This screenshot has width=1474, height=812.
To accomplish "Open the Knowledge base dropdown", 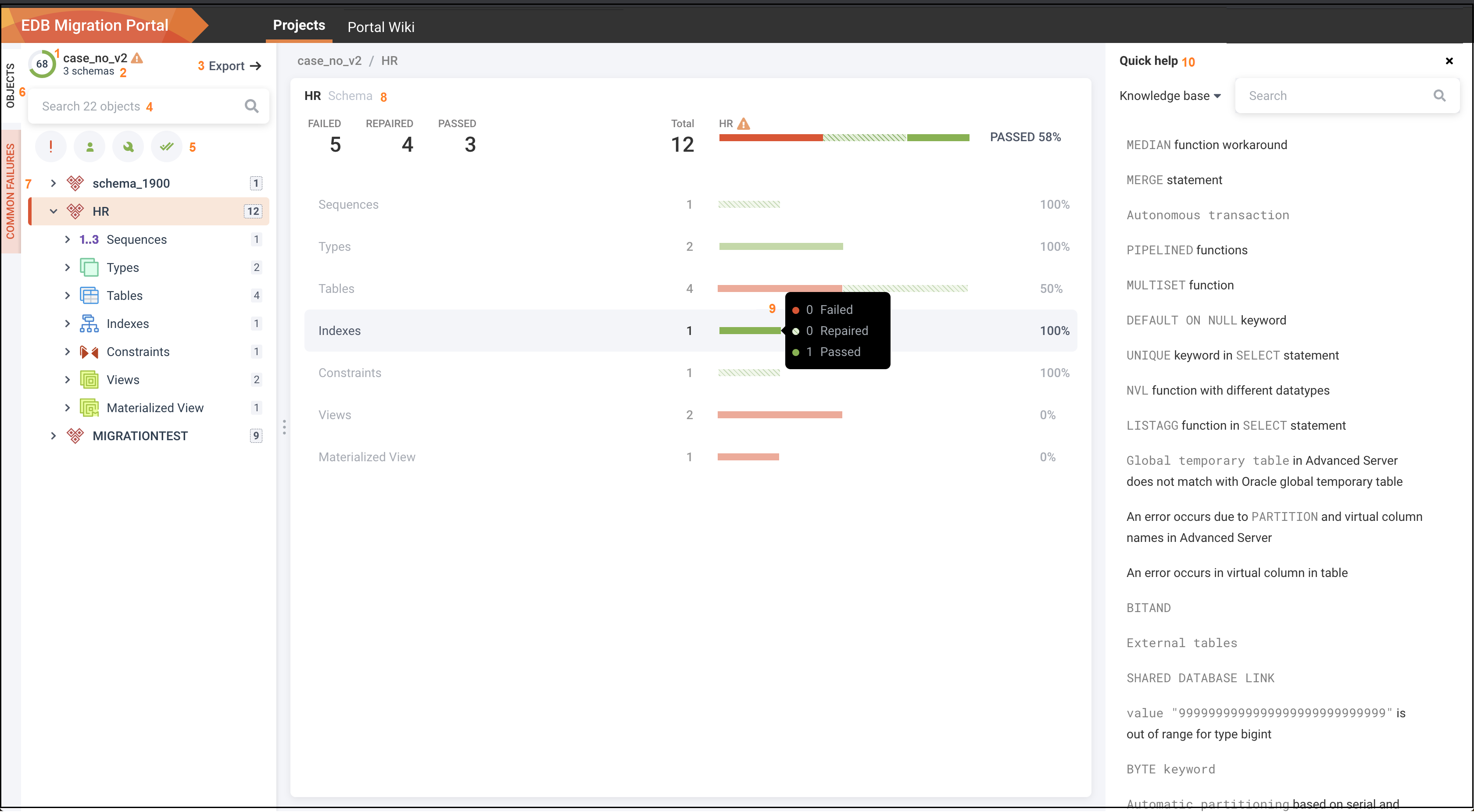I will (x=1170, y=96).
